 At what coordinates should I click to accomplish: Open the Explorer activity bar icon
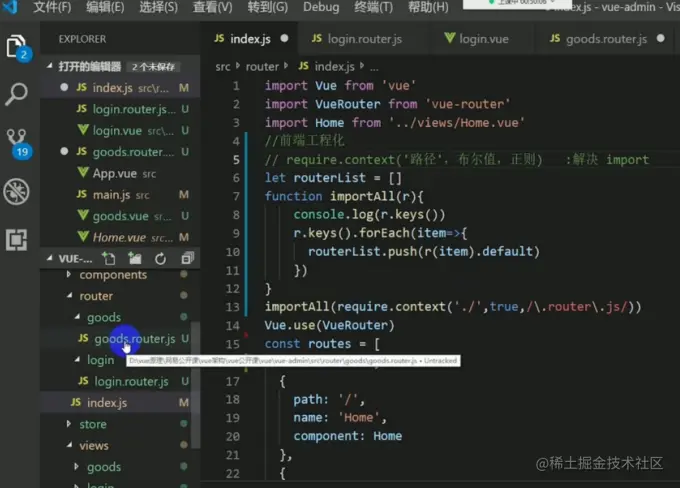[x=16, y=47]
